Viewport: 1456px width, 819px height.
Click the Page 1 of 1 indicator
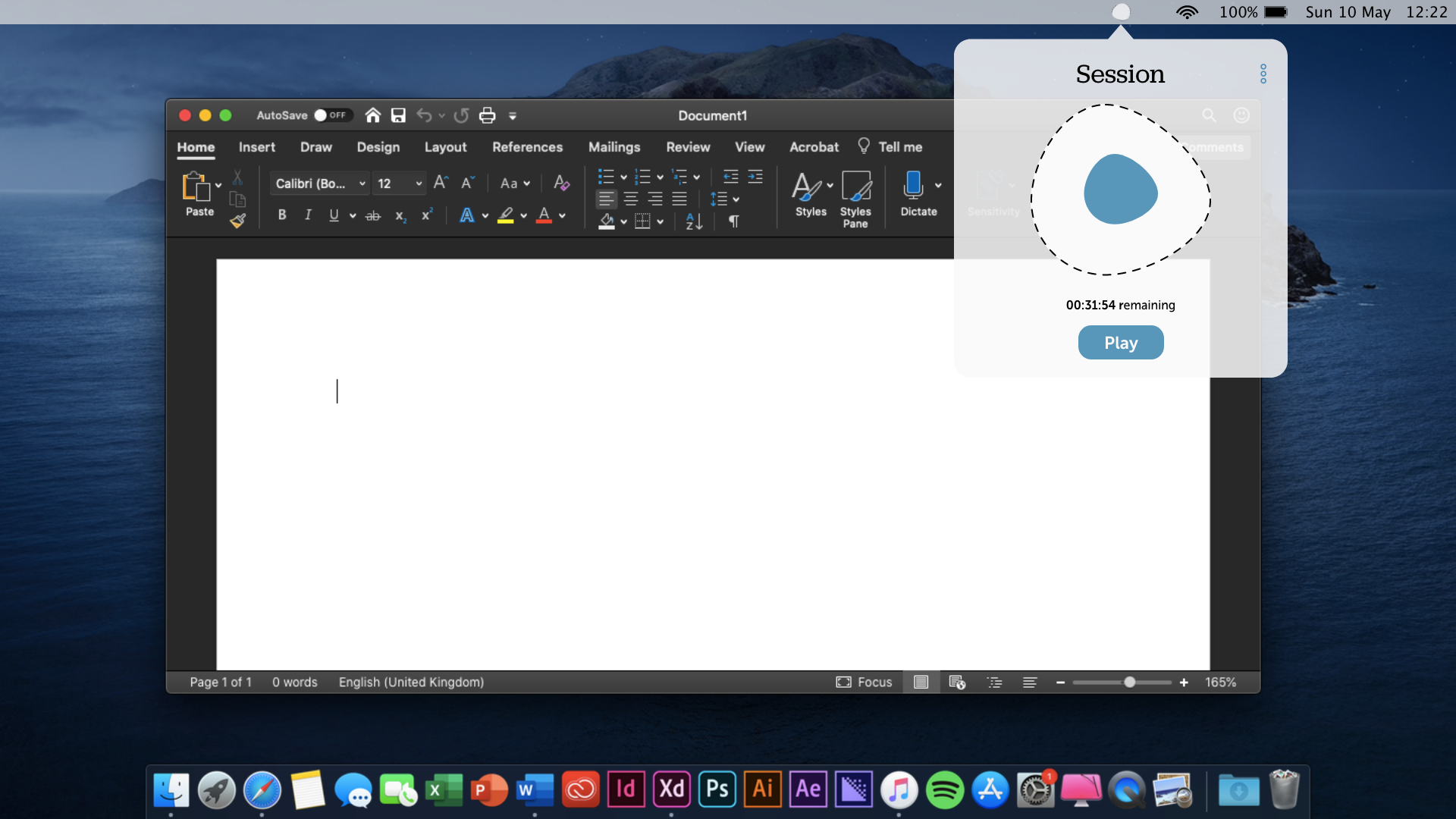coord(221,682)
